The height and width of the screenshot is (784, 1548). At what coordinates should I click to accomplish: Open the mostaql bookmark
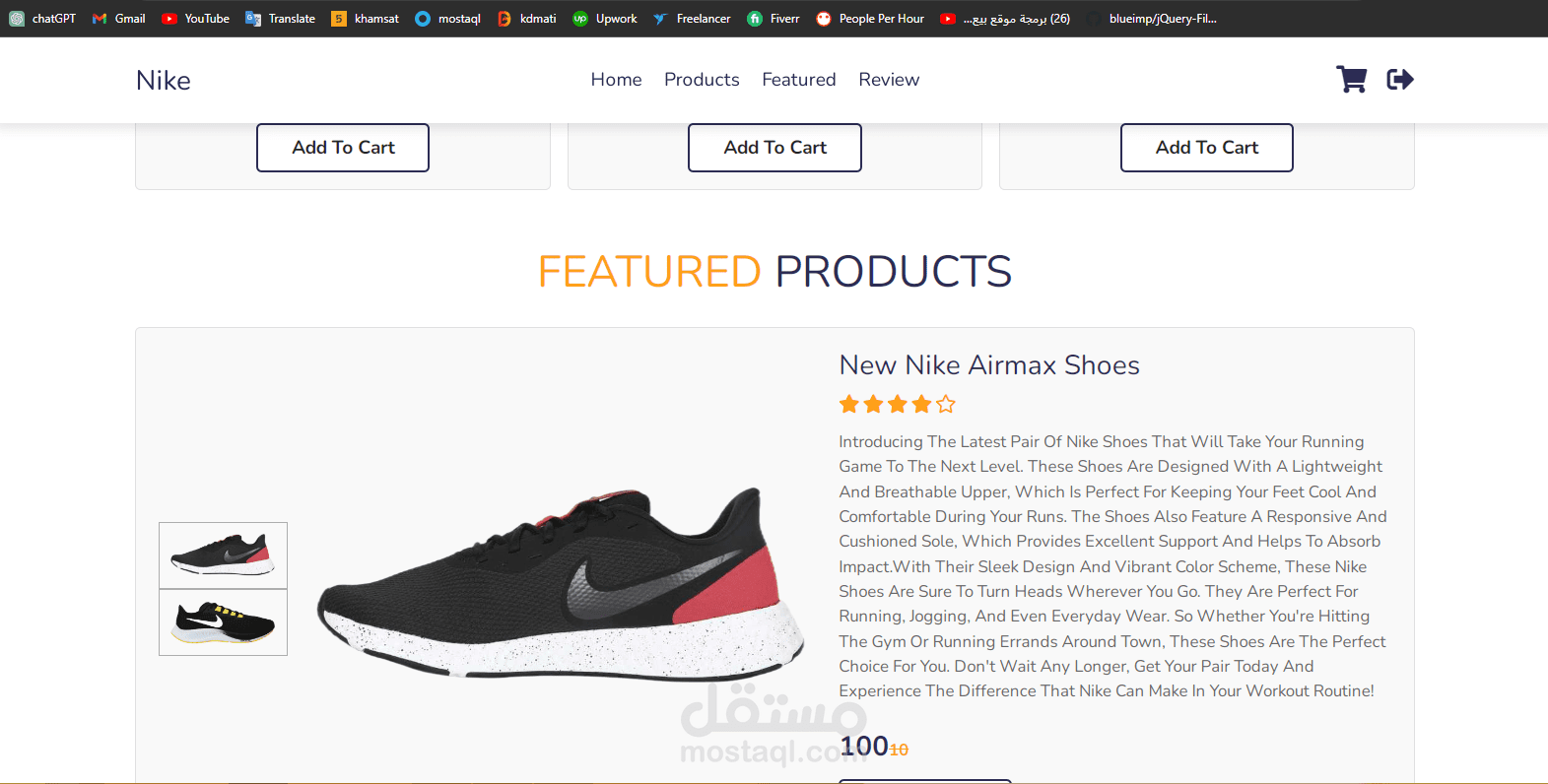[448, 19]
